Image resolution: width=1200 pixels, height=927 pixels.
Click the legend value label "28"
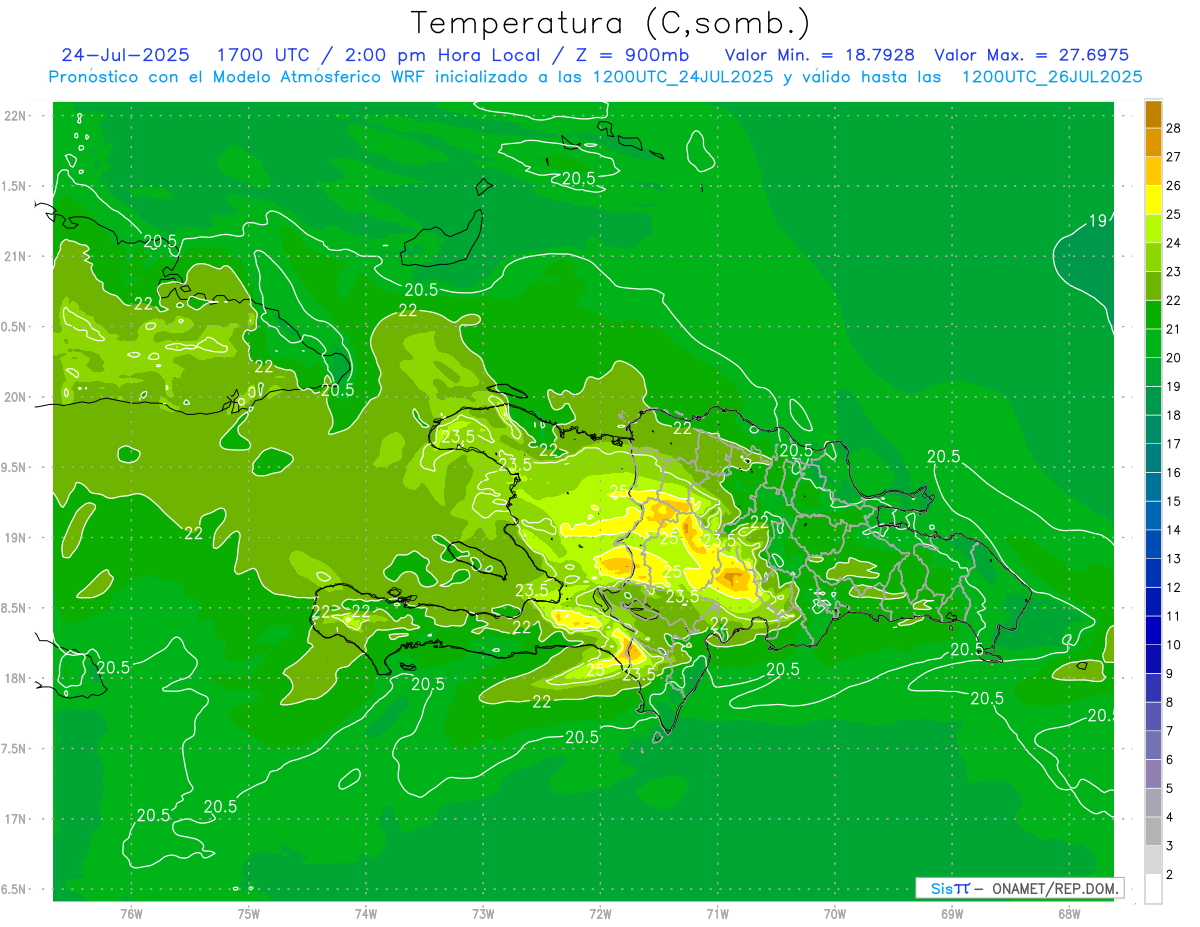1174,127
